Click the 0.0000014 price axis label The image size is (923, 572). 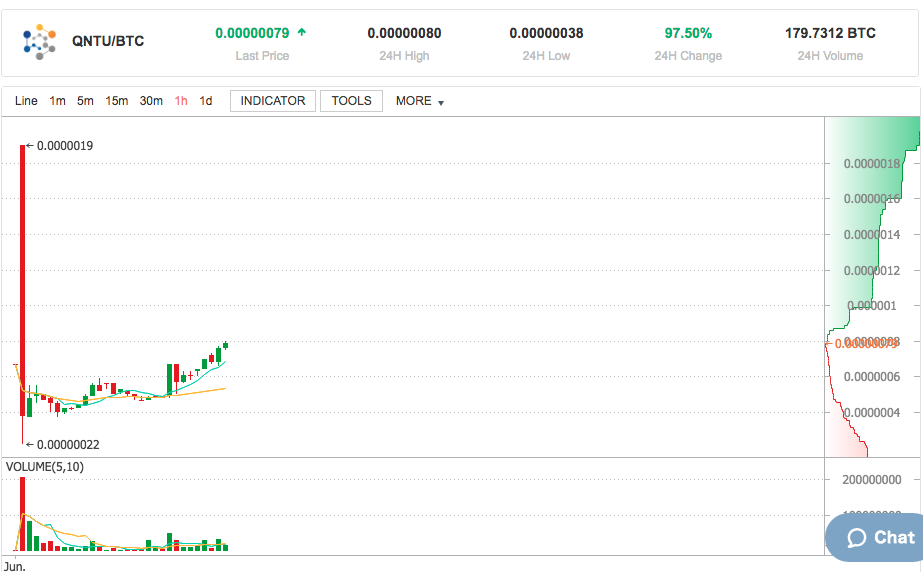[872, 235]
